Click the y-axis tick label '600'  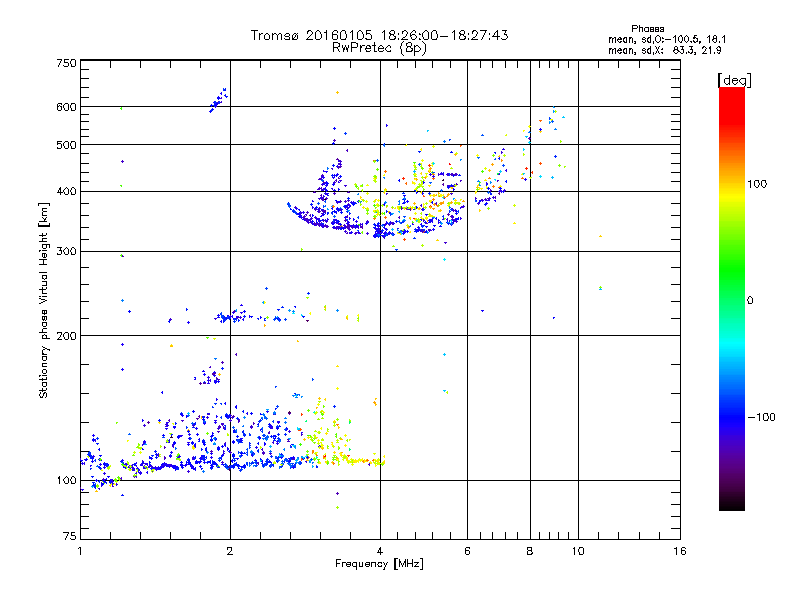[66, 107]
